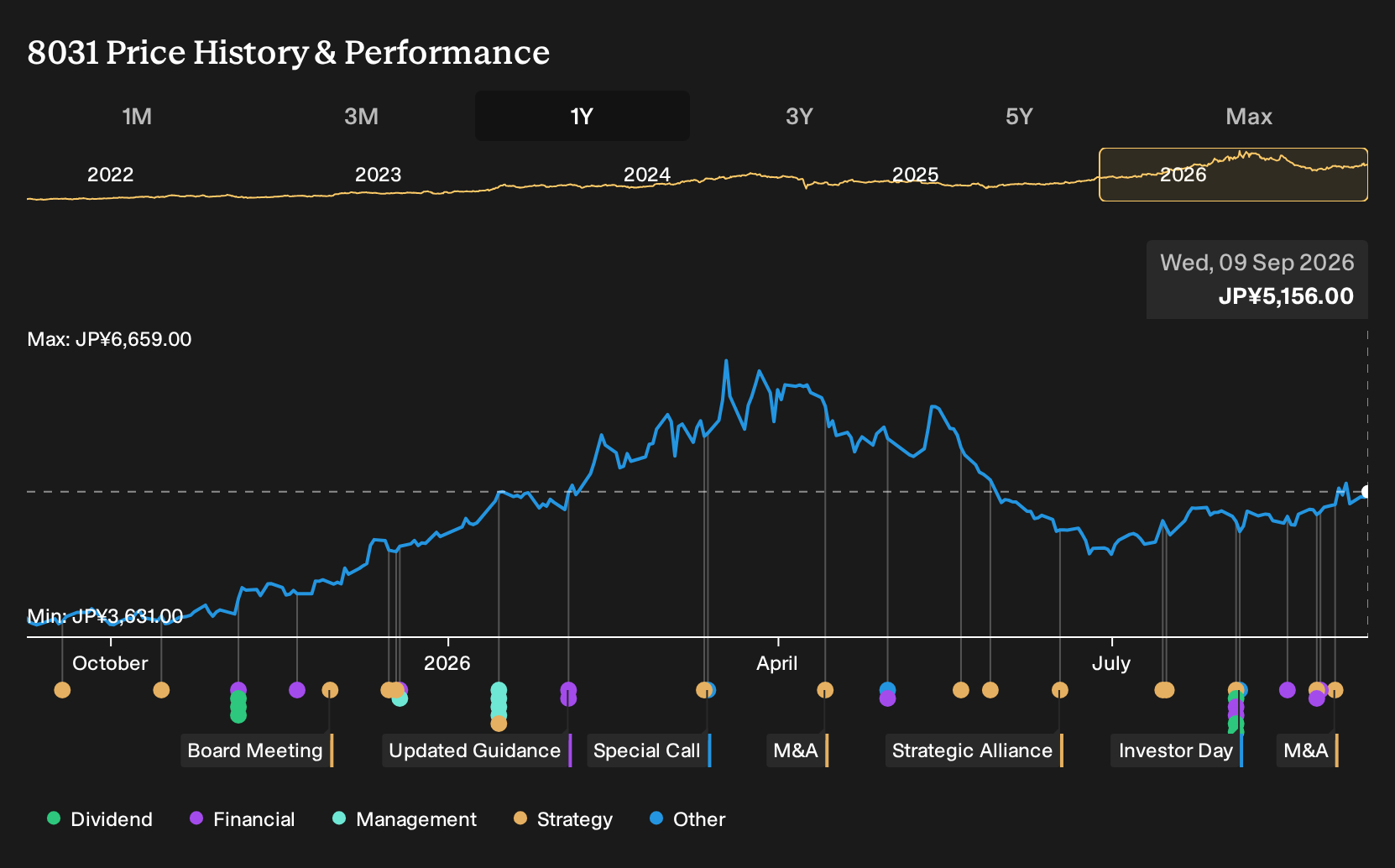Open the Board Meeting event label
The image size is (1395, 868).
[258, 750]
